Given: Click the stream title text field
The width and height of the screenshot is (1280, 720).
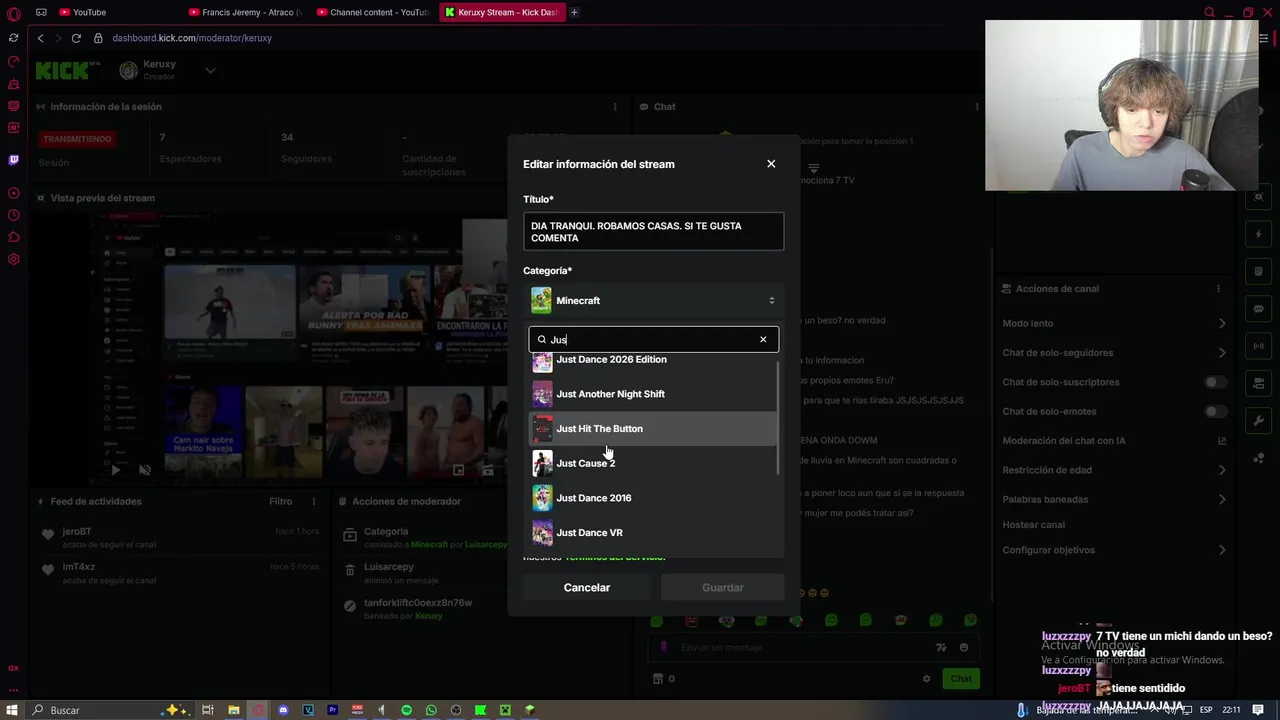Looking at the screenshot, I should click(653, 232).
